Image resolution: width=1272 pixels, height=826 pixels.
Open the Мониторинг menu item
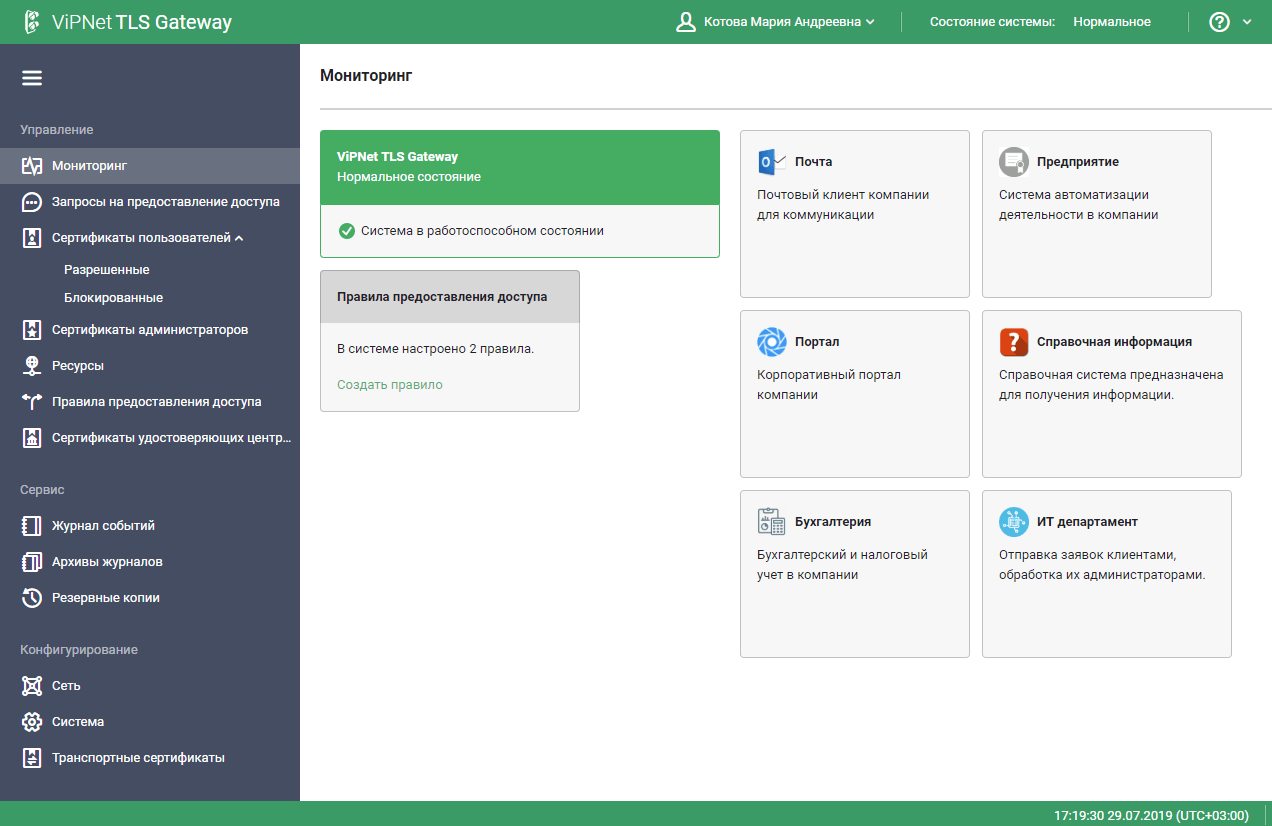pyautogui.click(x=150, y=166)
